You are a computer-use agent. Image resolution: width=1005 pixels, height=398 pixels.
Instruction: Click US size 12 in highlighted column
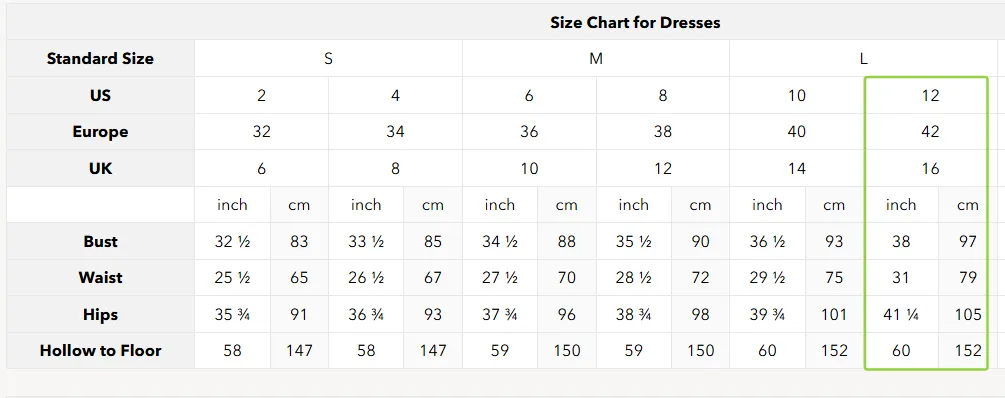tap(930, 95)
